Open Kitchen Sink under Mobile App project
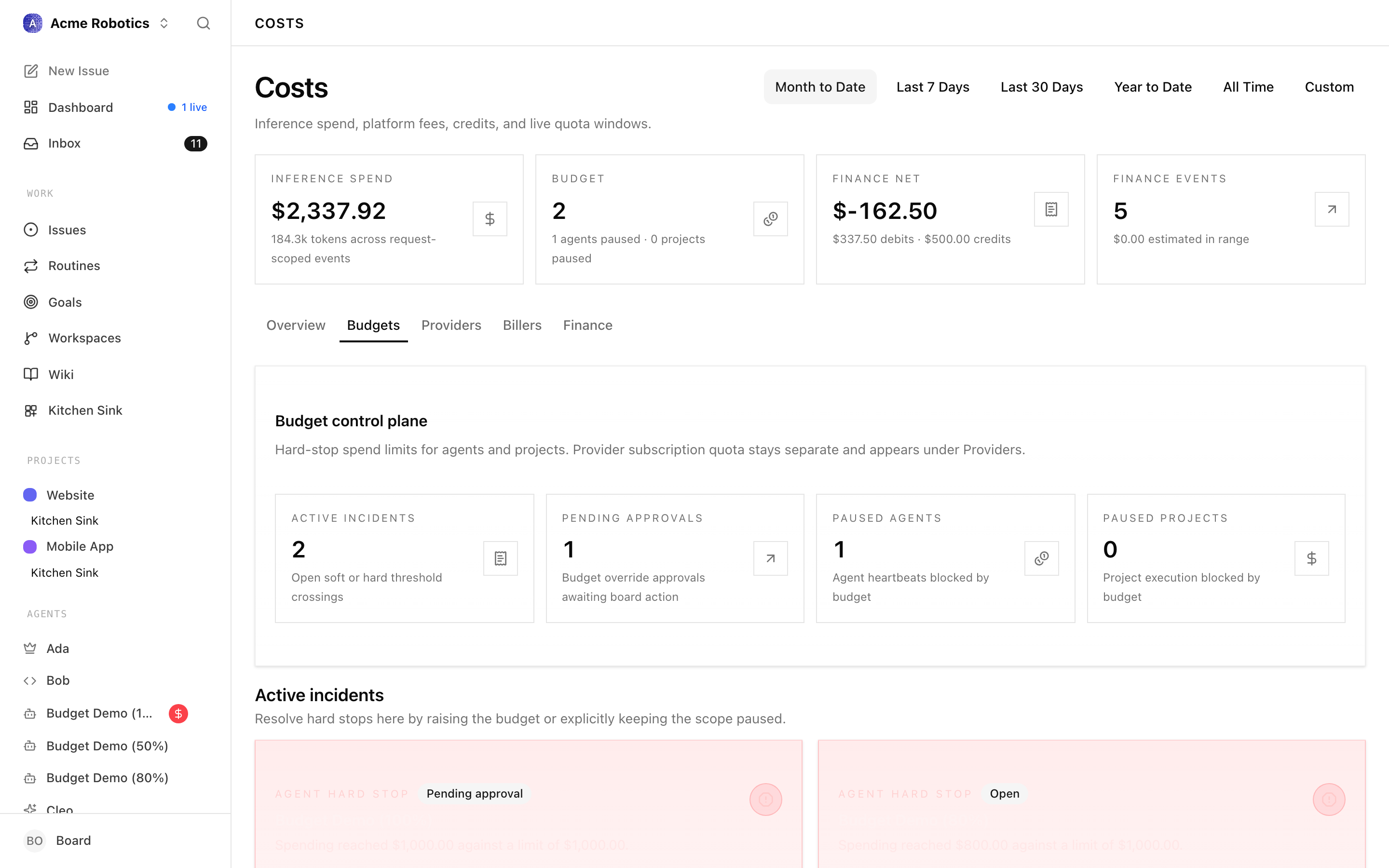The width and height of the screenshot is (1389, 868). coord(64,573)
